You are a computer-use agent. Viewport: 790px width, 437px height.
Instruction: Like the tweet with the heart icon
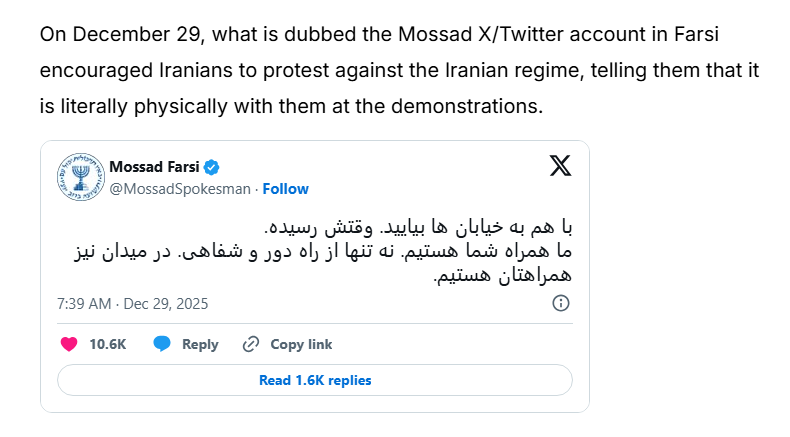coord(69,344)
